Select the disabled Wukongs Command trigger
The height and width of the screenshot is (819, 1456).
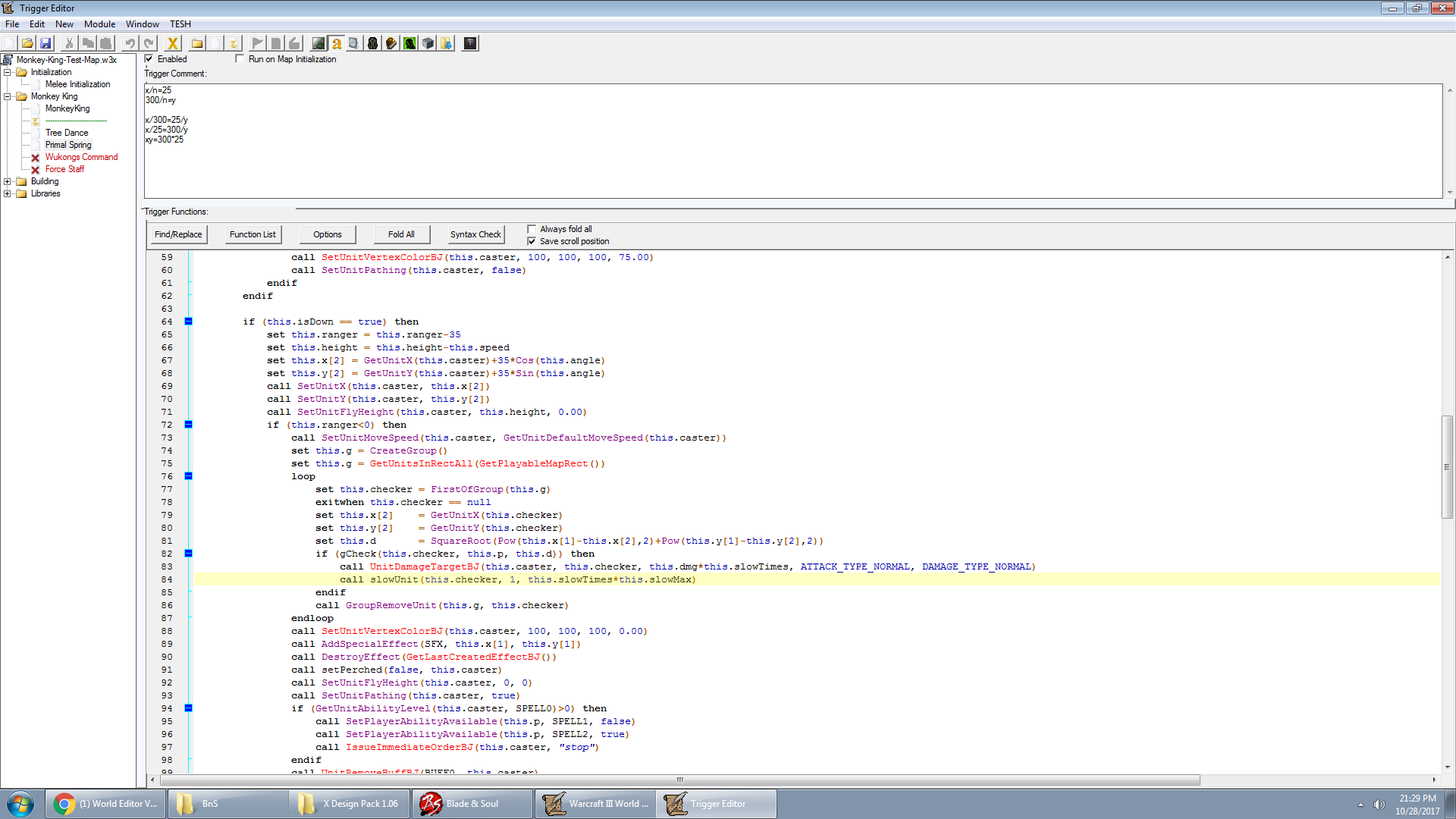coord(81,157)
